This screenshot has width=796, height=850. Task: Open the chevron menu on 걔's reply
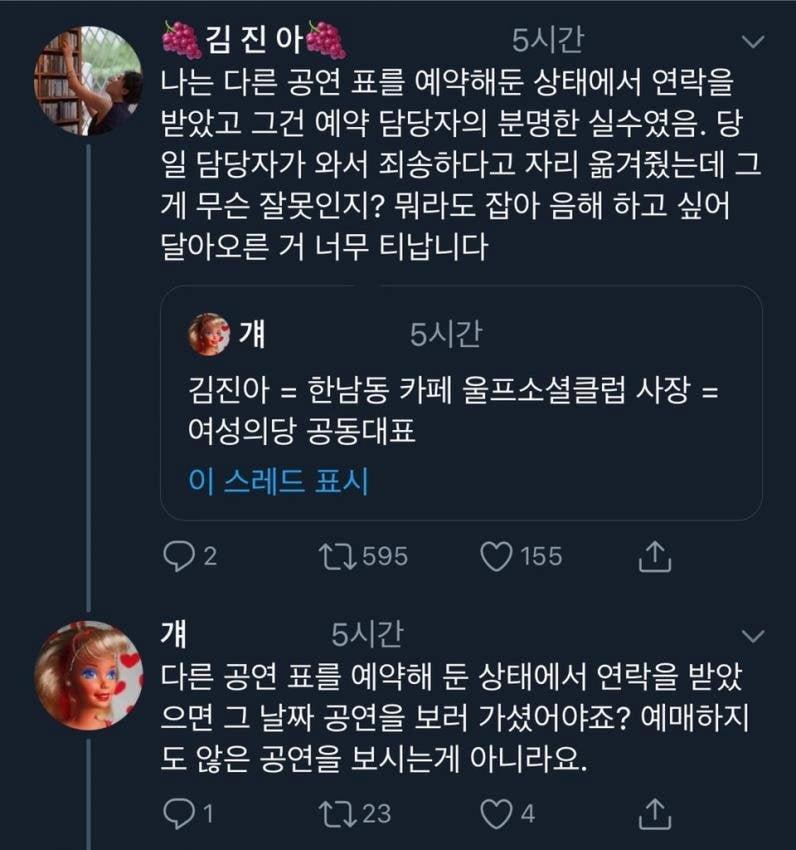pyautogui.click(x=751, y=636)
